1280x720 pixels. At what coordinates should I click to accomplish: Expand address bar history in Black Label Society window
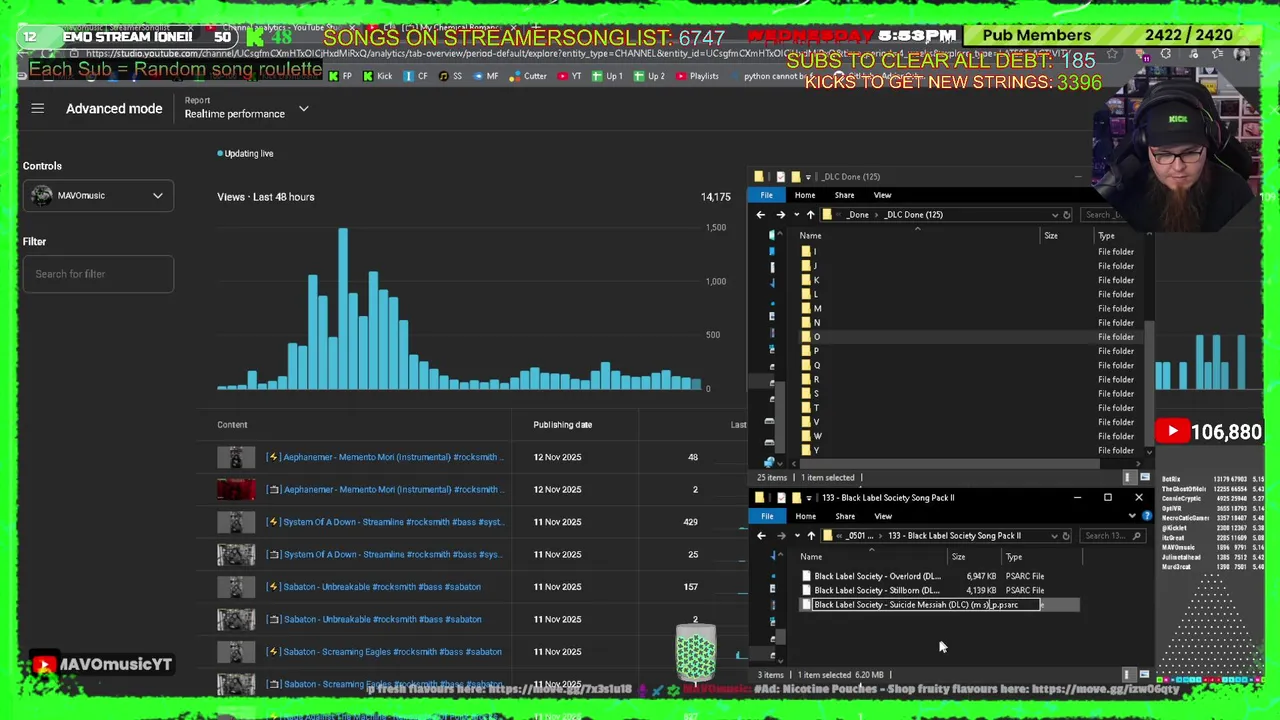tap(1054, 536)
